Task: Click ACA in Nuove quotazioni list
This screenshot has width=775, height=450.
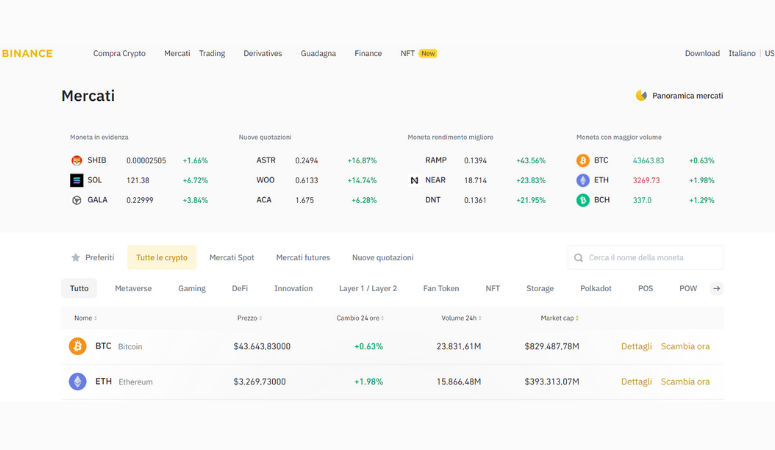Action: (x=264, y=200)
